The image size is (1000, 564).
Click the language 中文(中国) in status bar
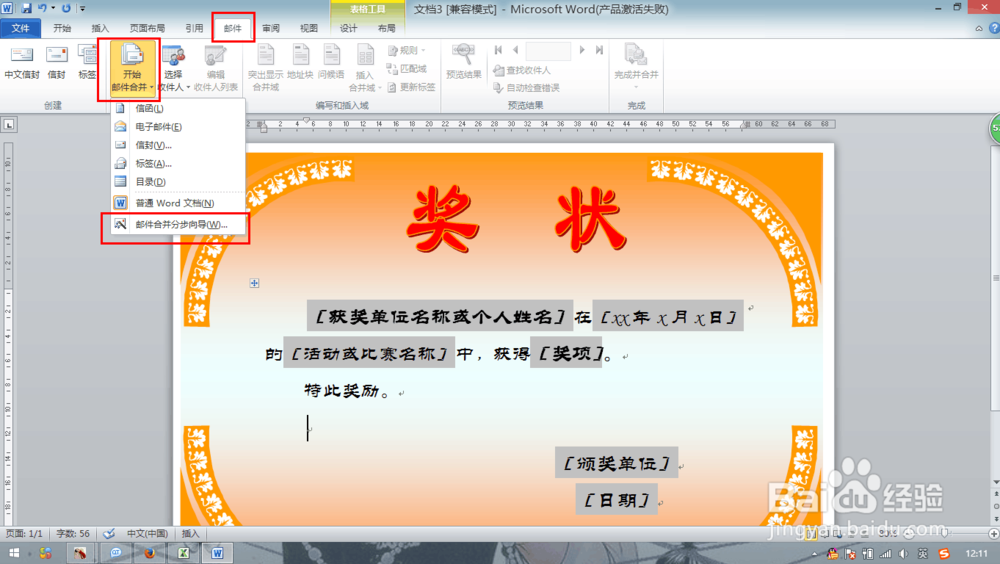(147, 533)
